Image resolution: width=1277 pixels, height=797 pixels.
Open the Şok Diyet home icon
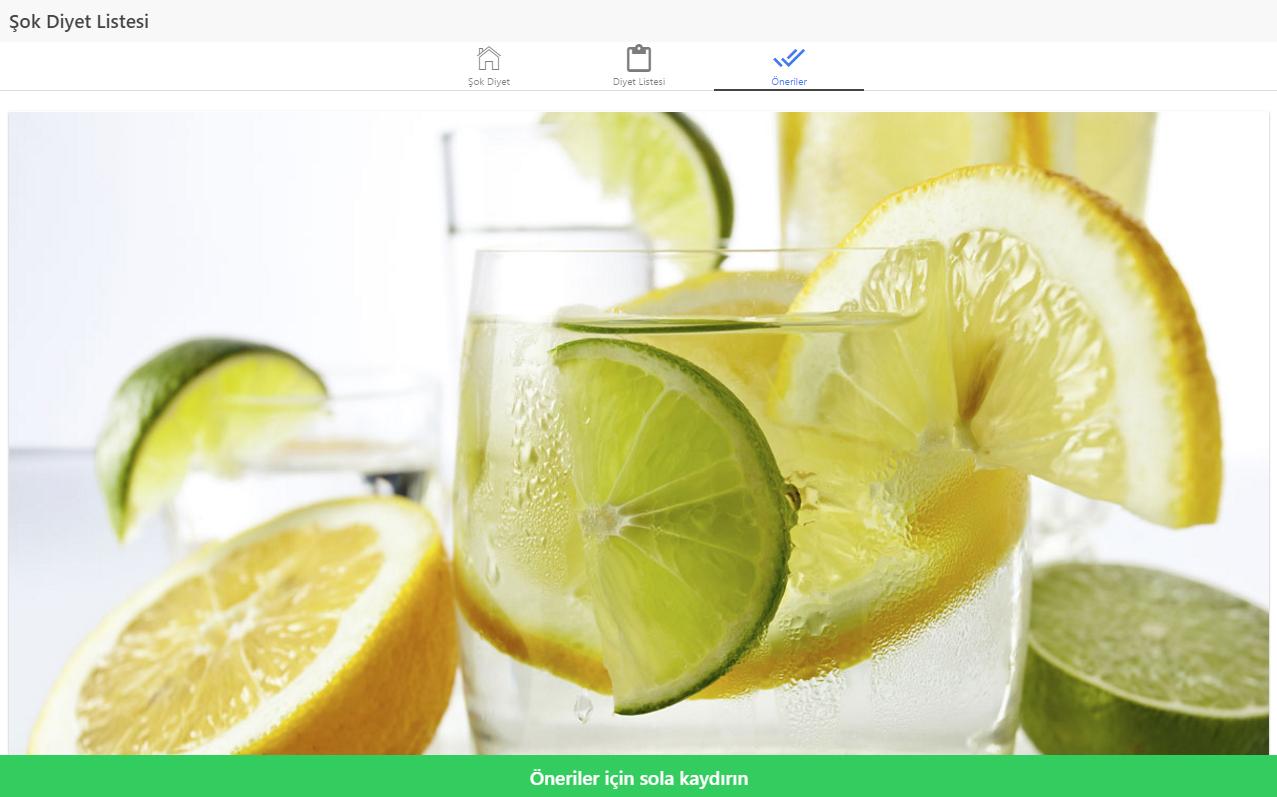pos(489,58)
